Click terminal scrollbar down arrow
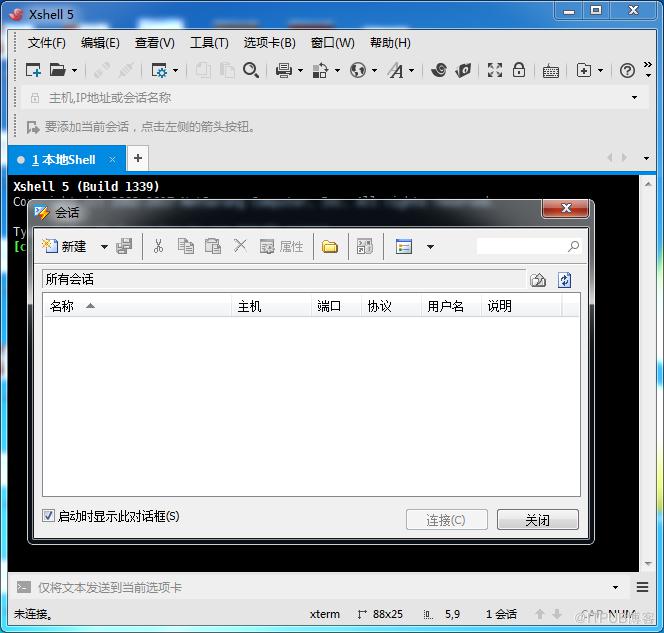664x633 pixels. coord(648,564)
